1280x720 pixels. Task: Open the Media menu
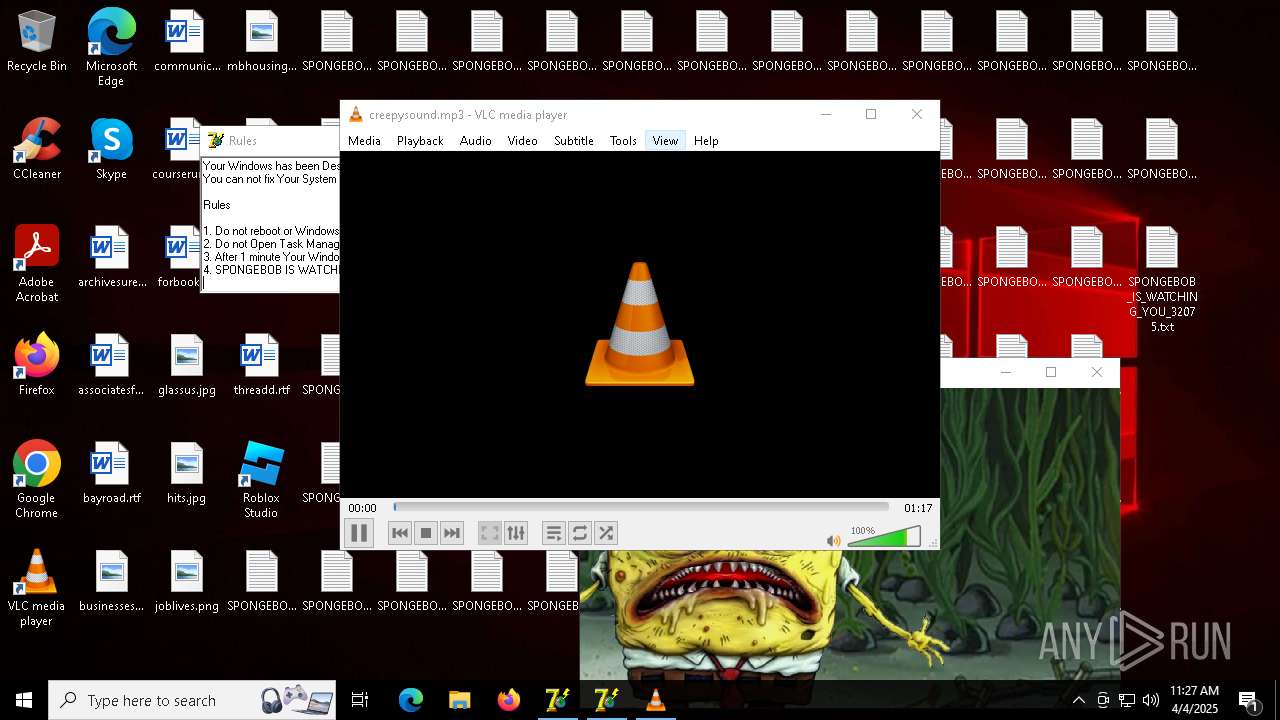click(x=364, y=141)
